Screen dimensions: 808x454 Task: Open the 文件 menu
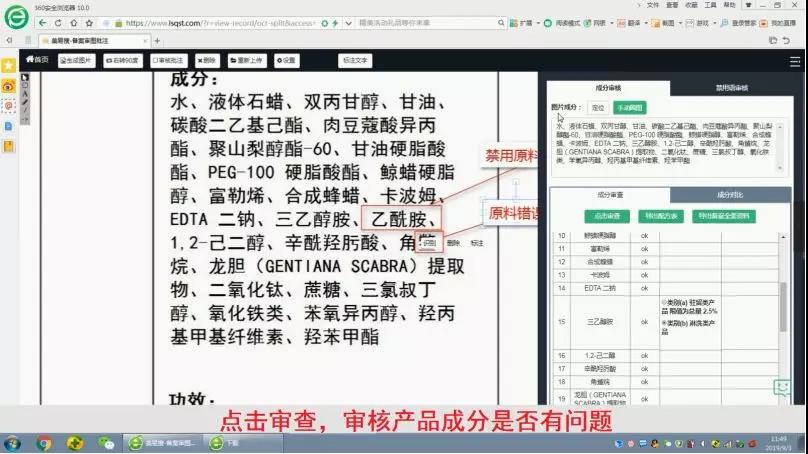click(653, 5)
